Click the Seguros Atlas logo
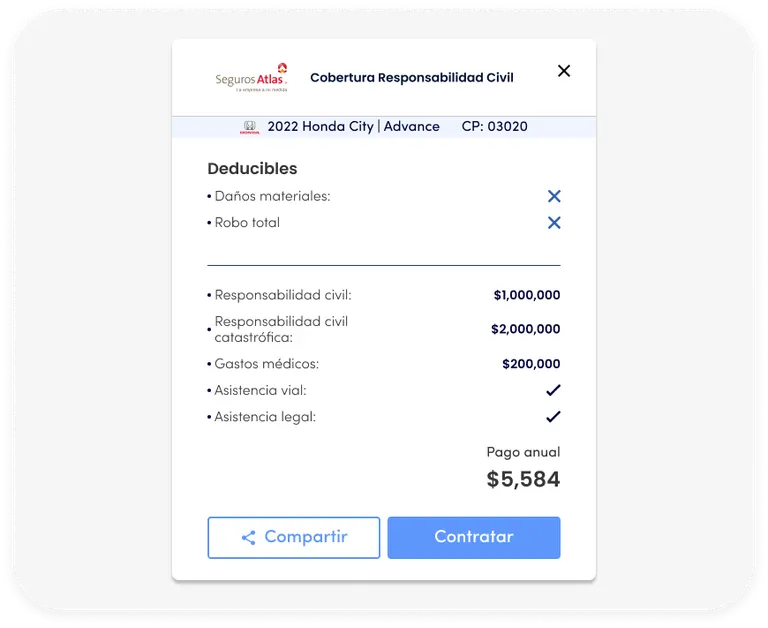 [251, 77]
